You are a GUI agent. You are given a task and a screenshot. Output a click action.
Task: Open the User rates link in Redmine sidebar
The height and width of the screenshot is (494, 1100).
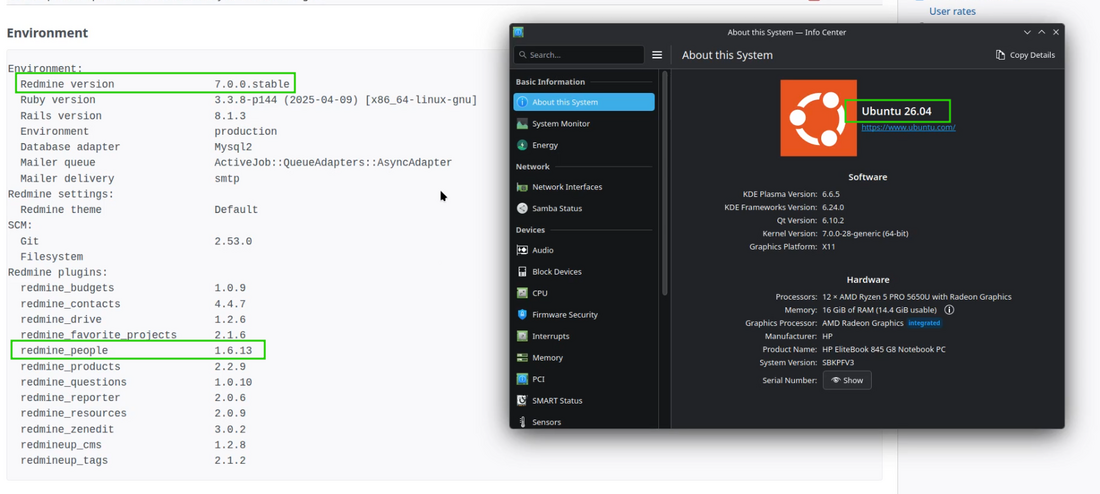[952, 11]
